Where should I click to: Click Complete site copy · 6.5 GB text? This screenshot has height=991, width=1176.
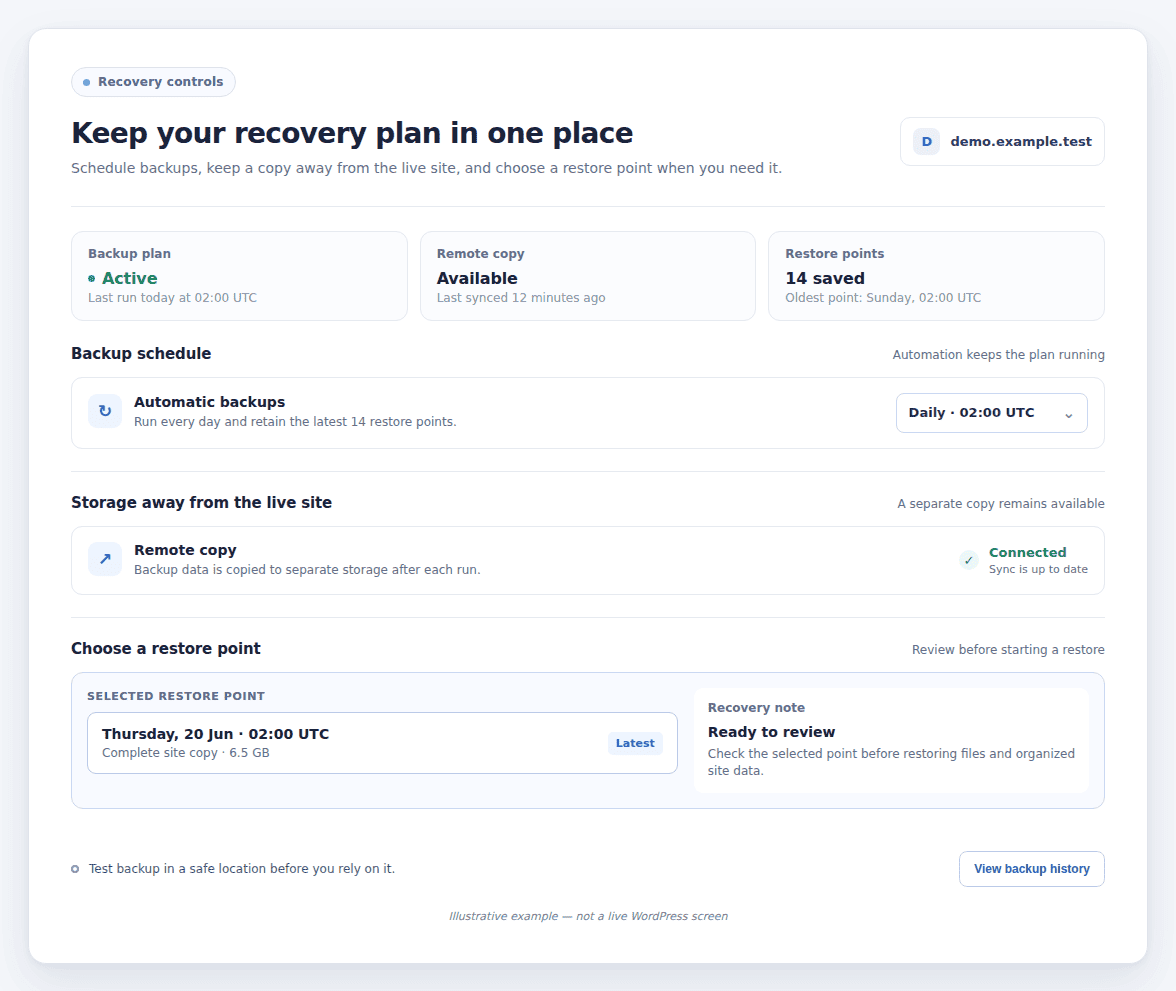pos(185,752)
